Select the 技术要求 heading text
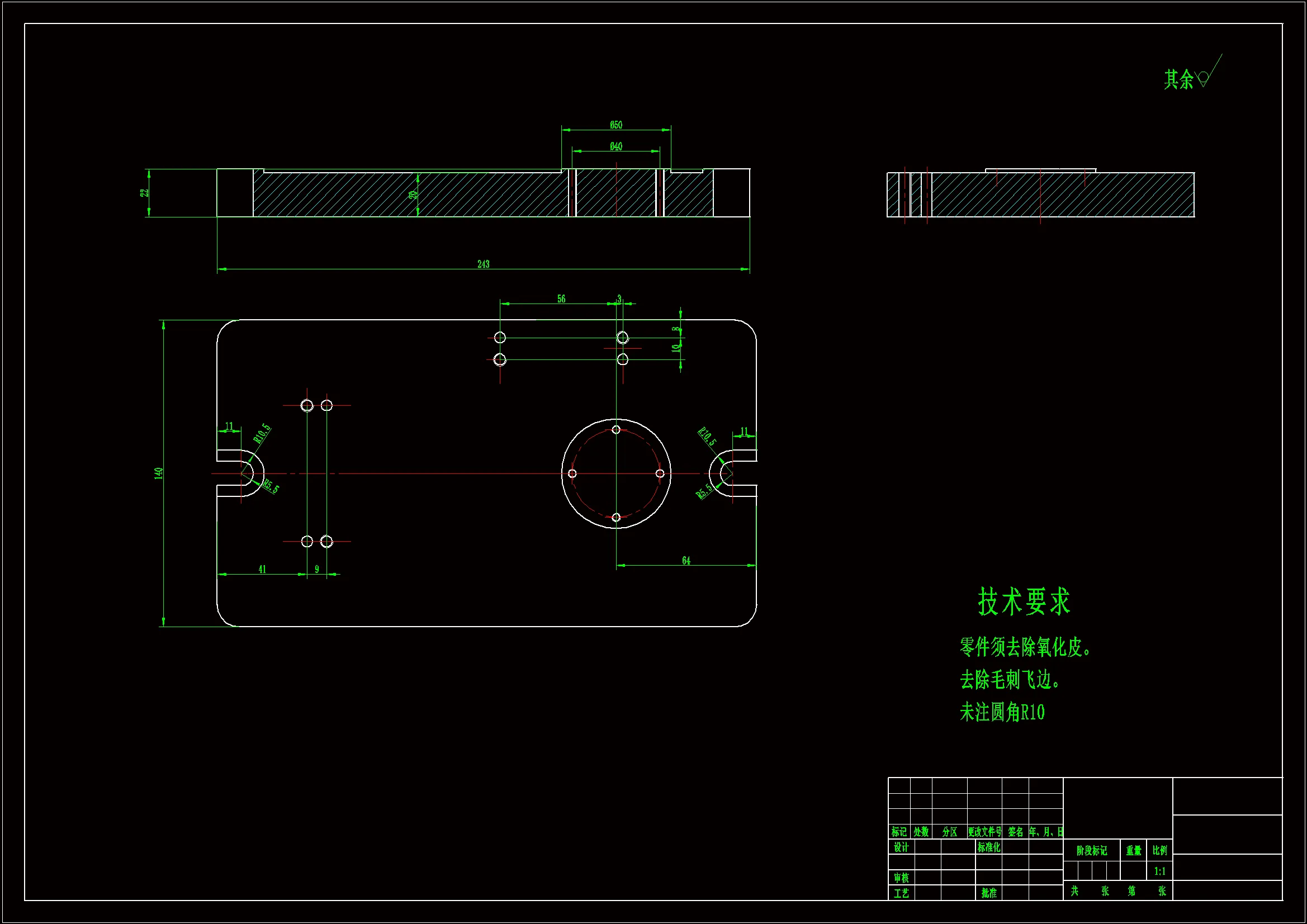The image size is (1307, 924). [x=1024, y=602]
